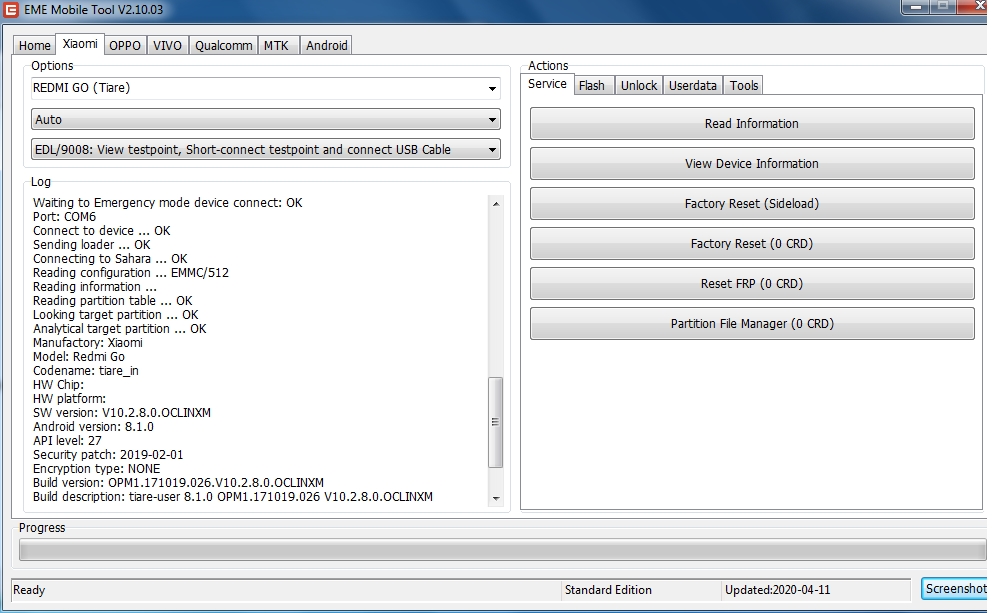Click 'API level: 27' log line
Viewport: 1006px width, 613px height.
67,441
